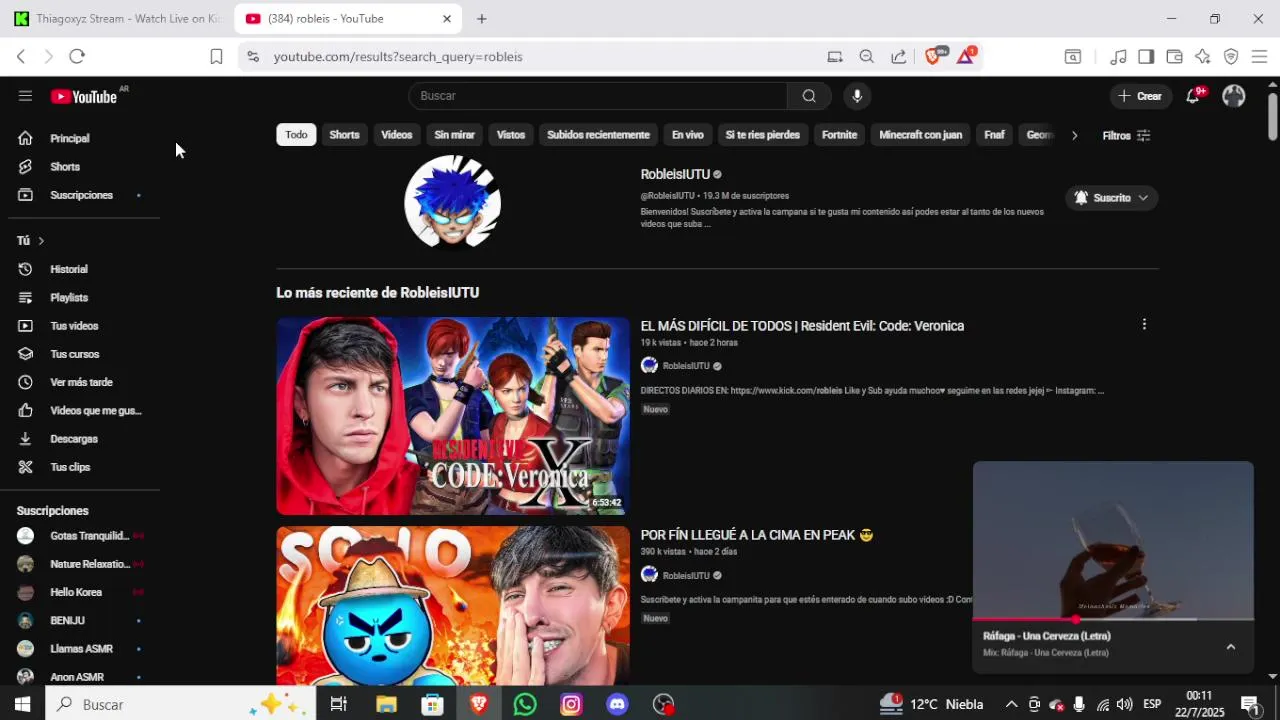
Task: Show more filter chips with the arrow
Action: [x=1074, y=135]
